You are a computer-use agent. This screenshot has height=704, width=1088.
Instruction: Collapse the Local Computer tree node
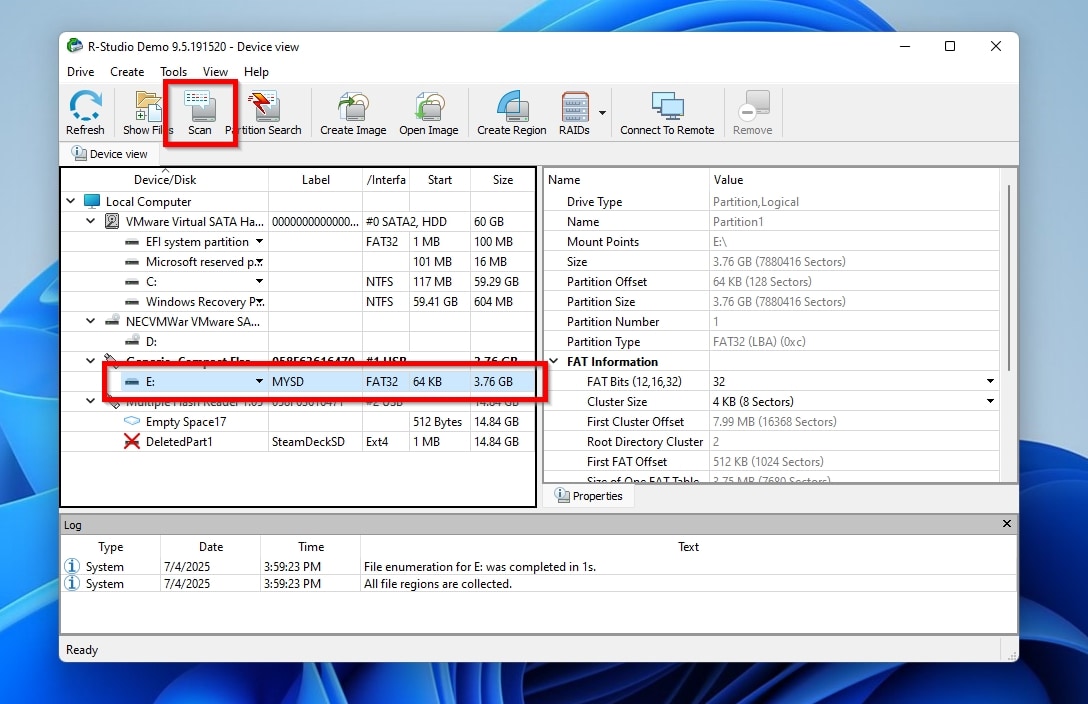(71, 201)
